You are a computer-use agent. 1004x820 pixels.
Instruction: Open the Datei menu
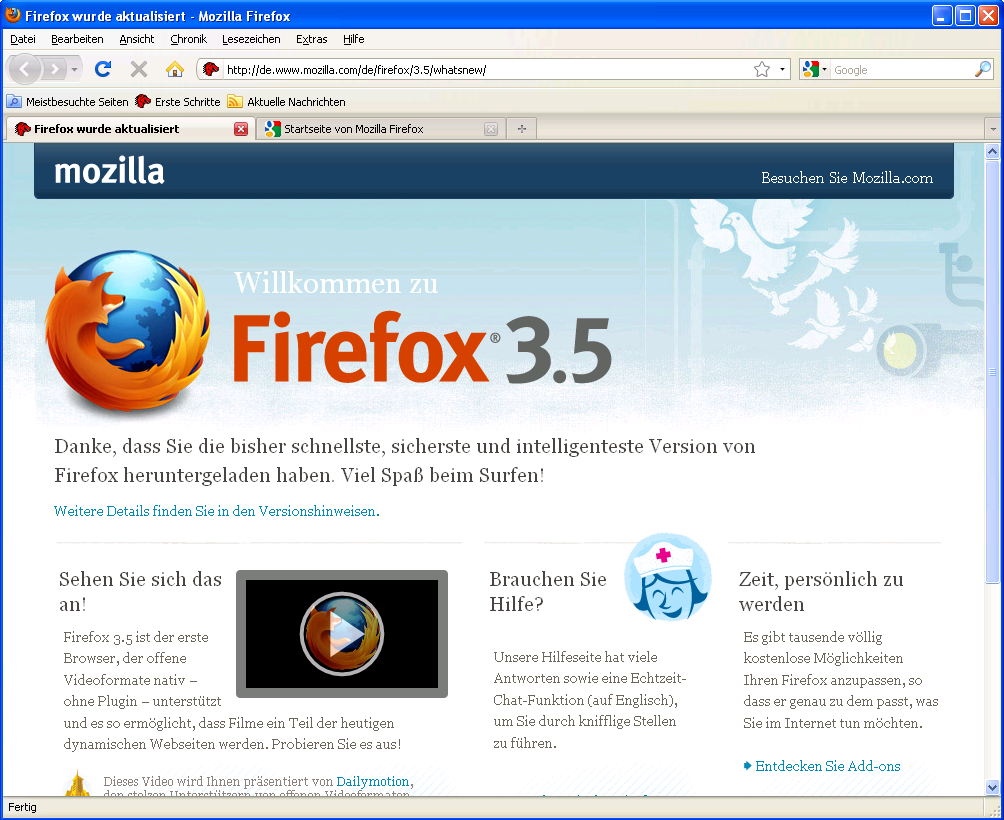23,39
